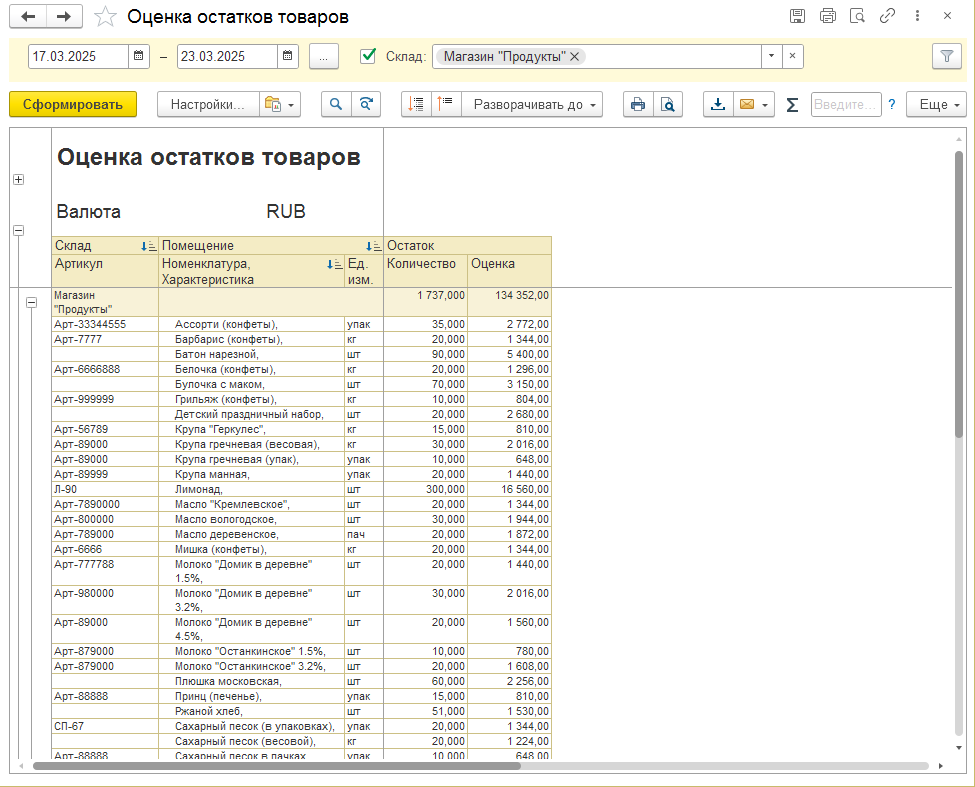Expand the report header plus toggle
Image resolution: width=975 pixels, height=787 pixels.
(x=19, y=180)
